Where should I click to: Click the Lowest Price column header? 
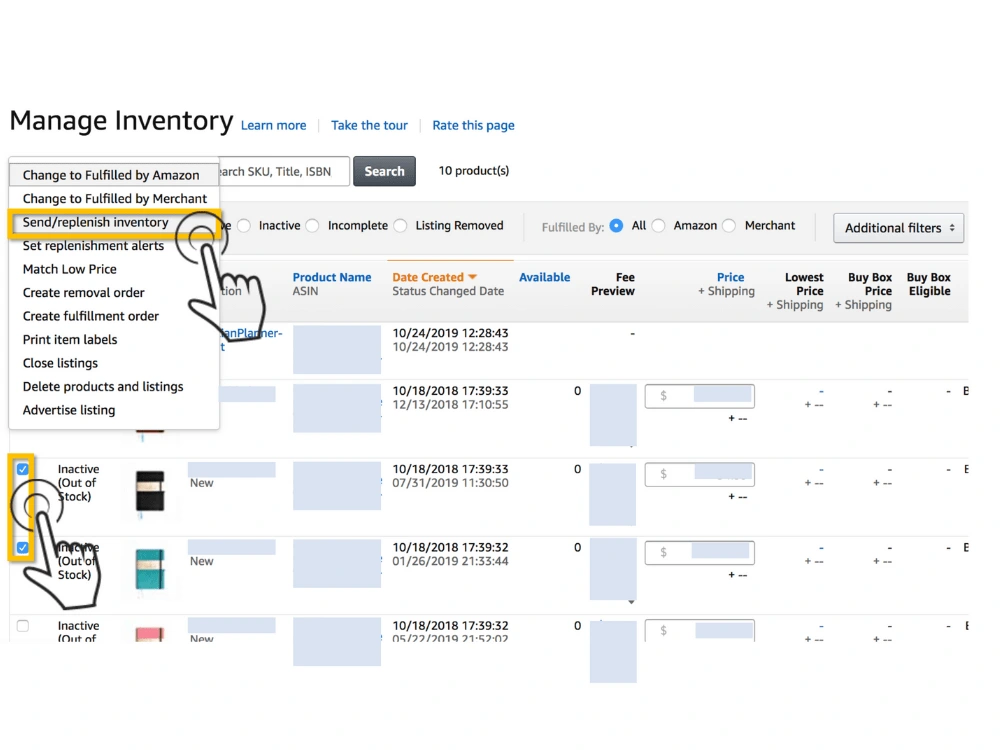tap(804, 284)
